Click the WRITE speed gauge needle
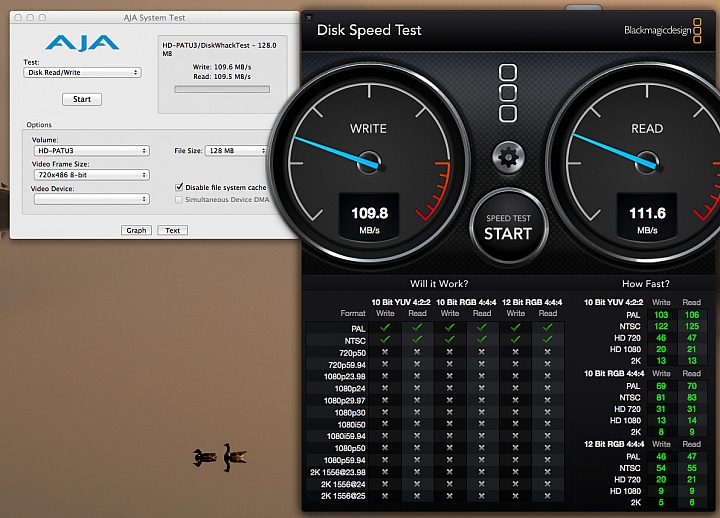The image size is (720, 518). (x=337, y=151)
